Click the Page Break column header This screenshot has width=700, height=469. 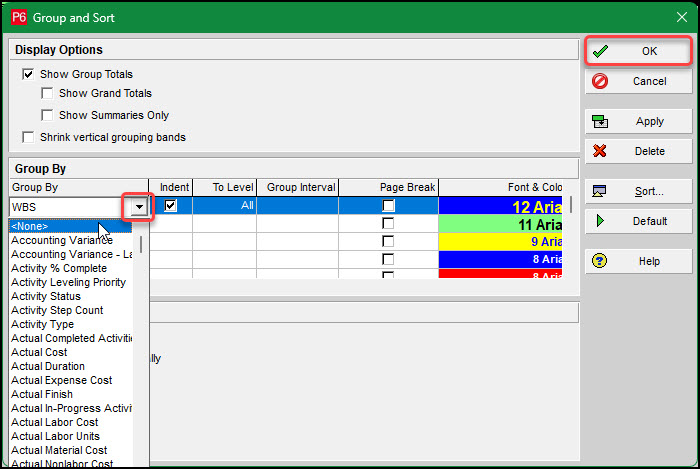click(388, 187)
